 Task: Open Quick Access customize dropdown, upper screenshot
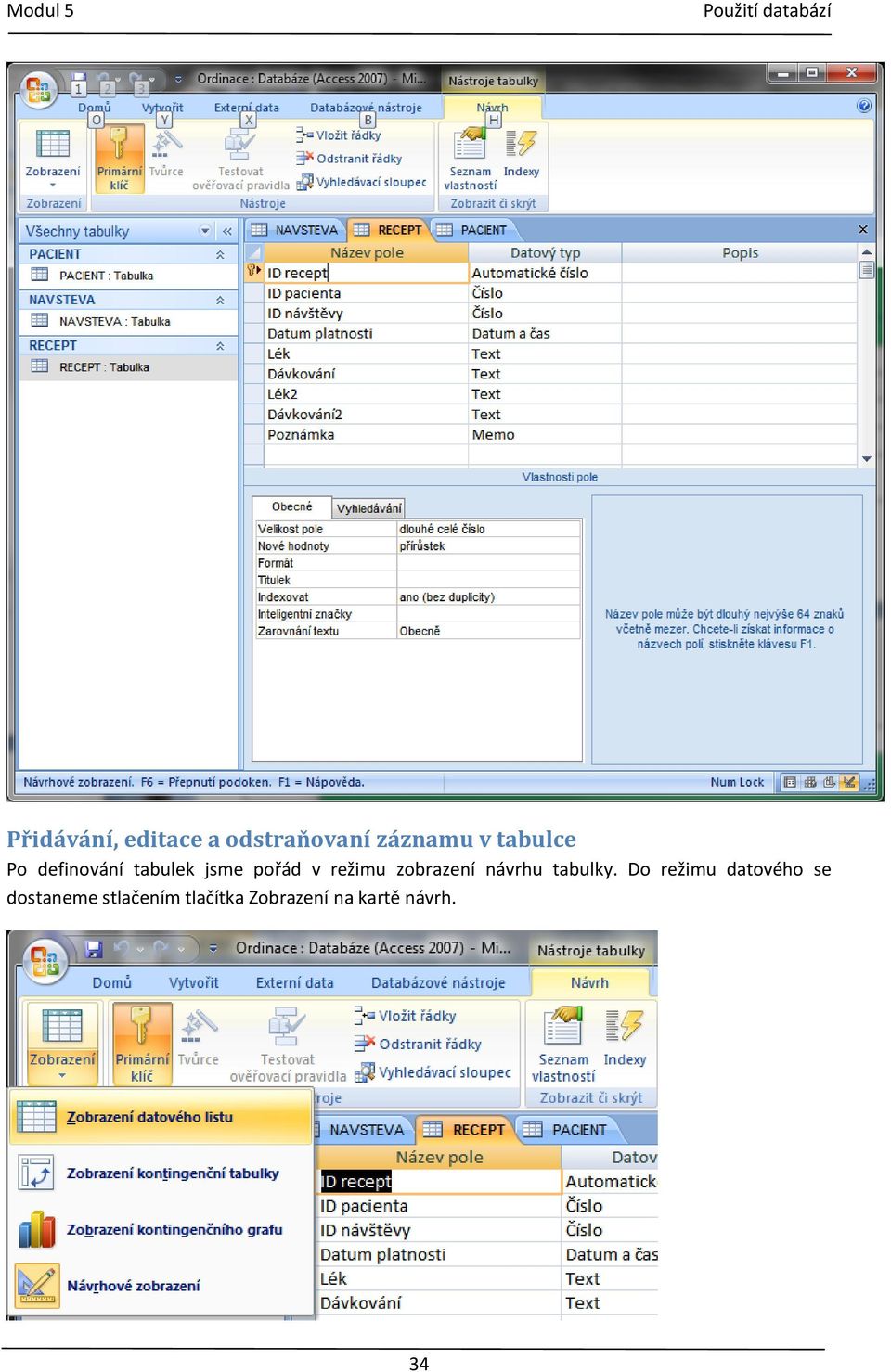click(x=178, y=80)
